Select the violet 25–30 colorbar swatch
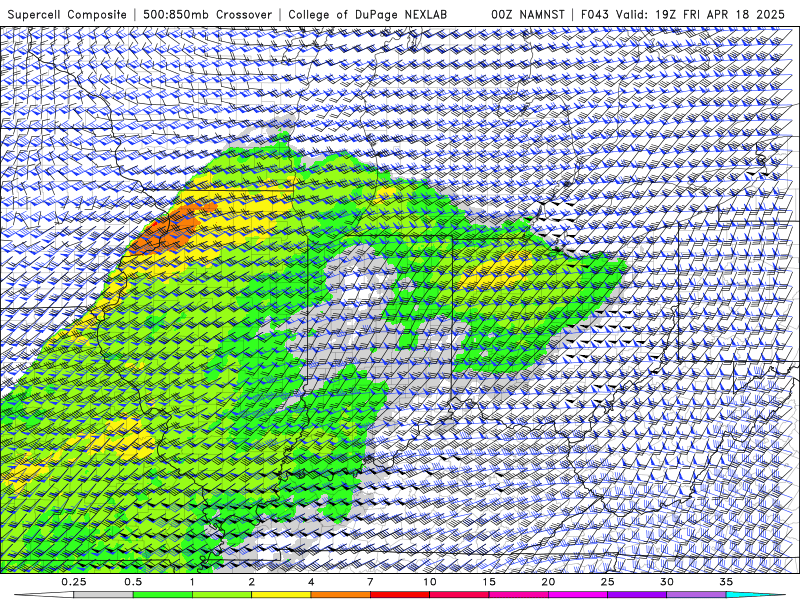Image resolution: width=800 pixels, height=600 pixels. click(637, 595)
